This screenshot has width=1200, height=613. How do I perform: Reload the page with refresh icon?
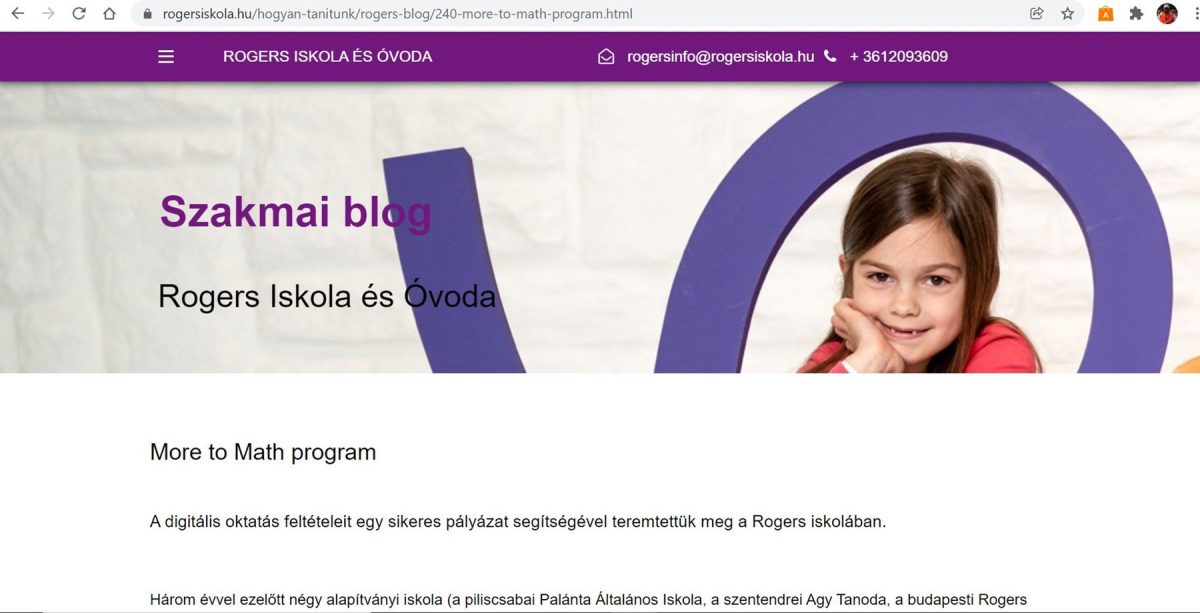click(x=79, y=14)
